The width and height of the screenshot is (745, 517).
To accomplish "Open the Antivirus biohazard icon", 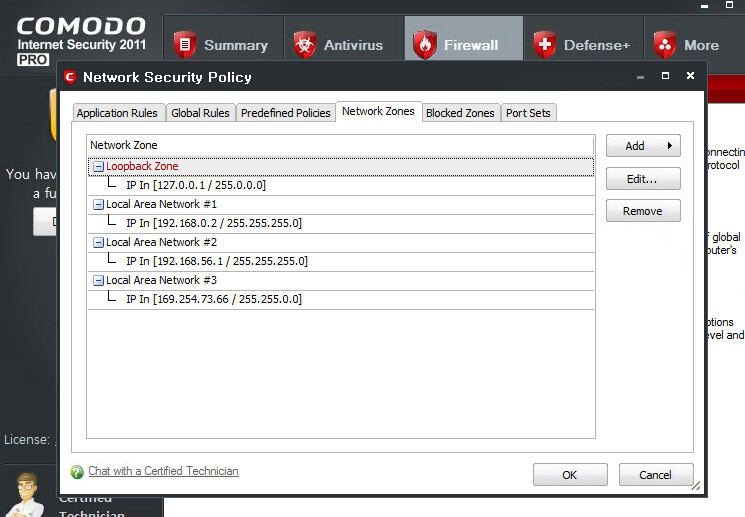I will [x=305, y=45].
